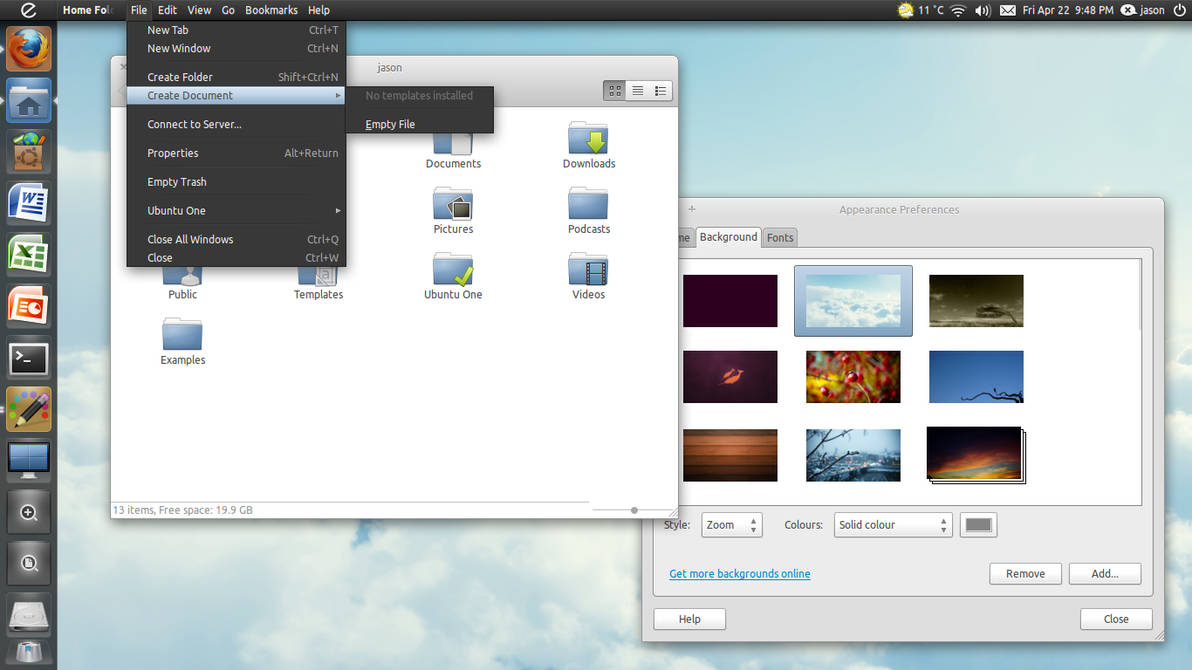Open the Style Zoom dropdown

[x=731, y=525]
